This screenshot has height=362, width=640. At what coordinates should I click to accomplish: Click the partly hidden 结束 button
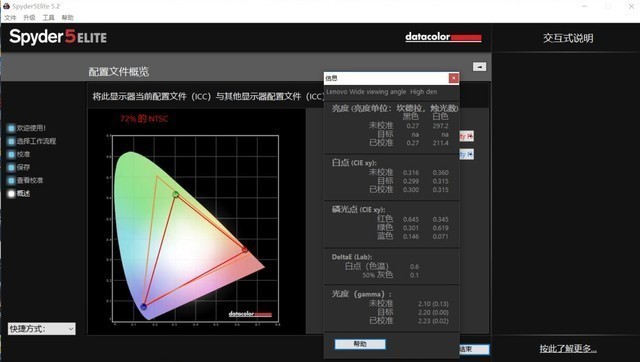coord(474,349)
